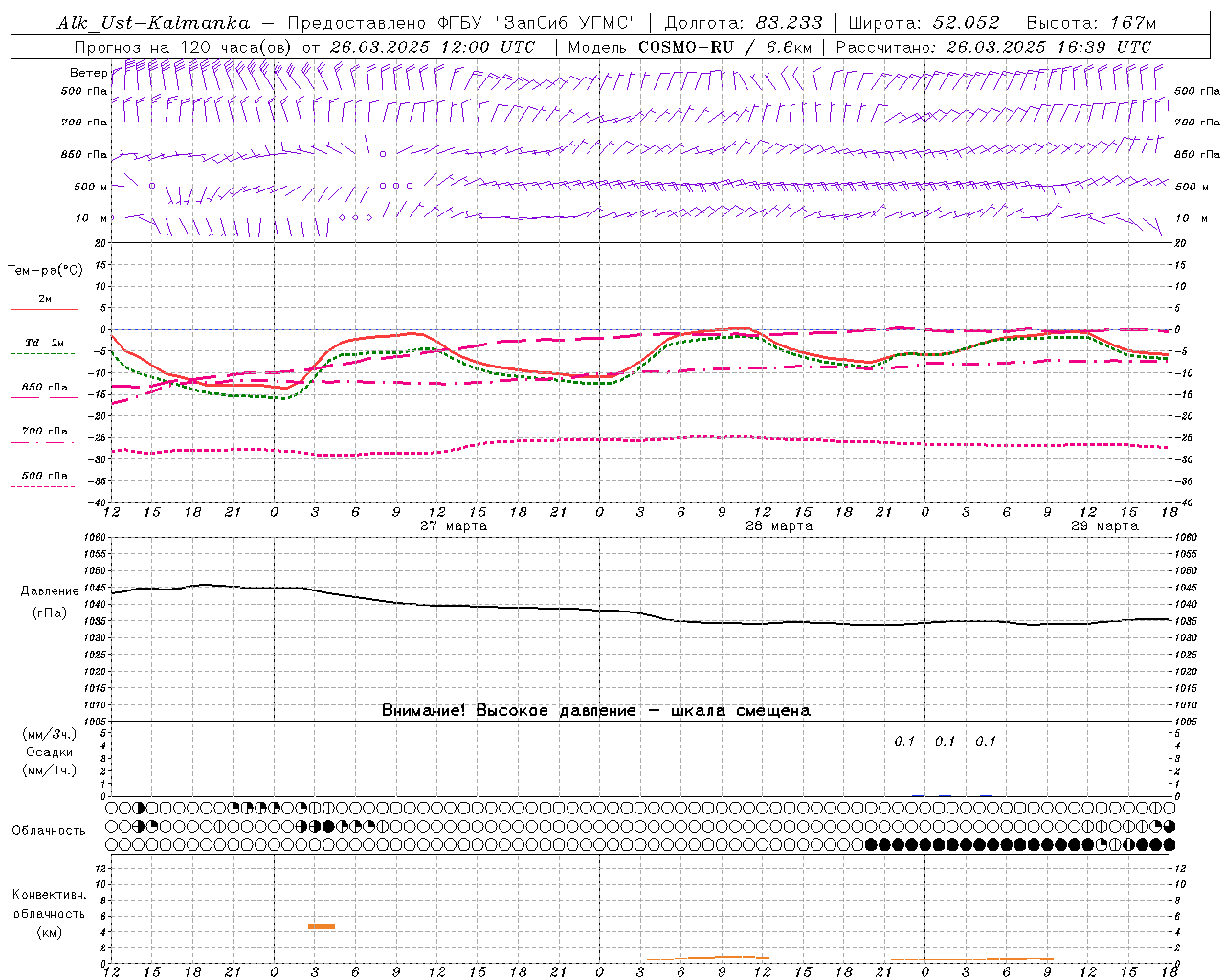Image resolution: width=1225 pixels, height=980 pixels.
Task: Select the text Предоставлено ФГБУ "ЗапСиб УГМС"
Action: (462, 23)
